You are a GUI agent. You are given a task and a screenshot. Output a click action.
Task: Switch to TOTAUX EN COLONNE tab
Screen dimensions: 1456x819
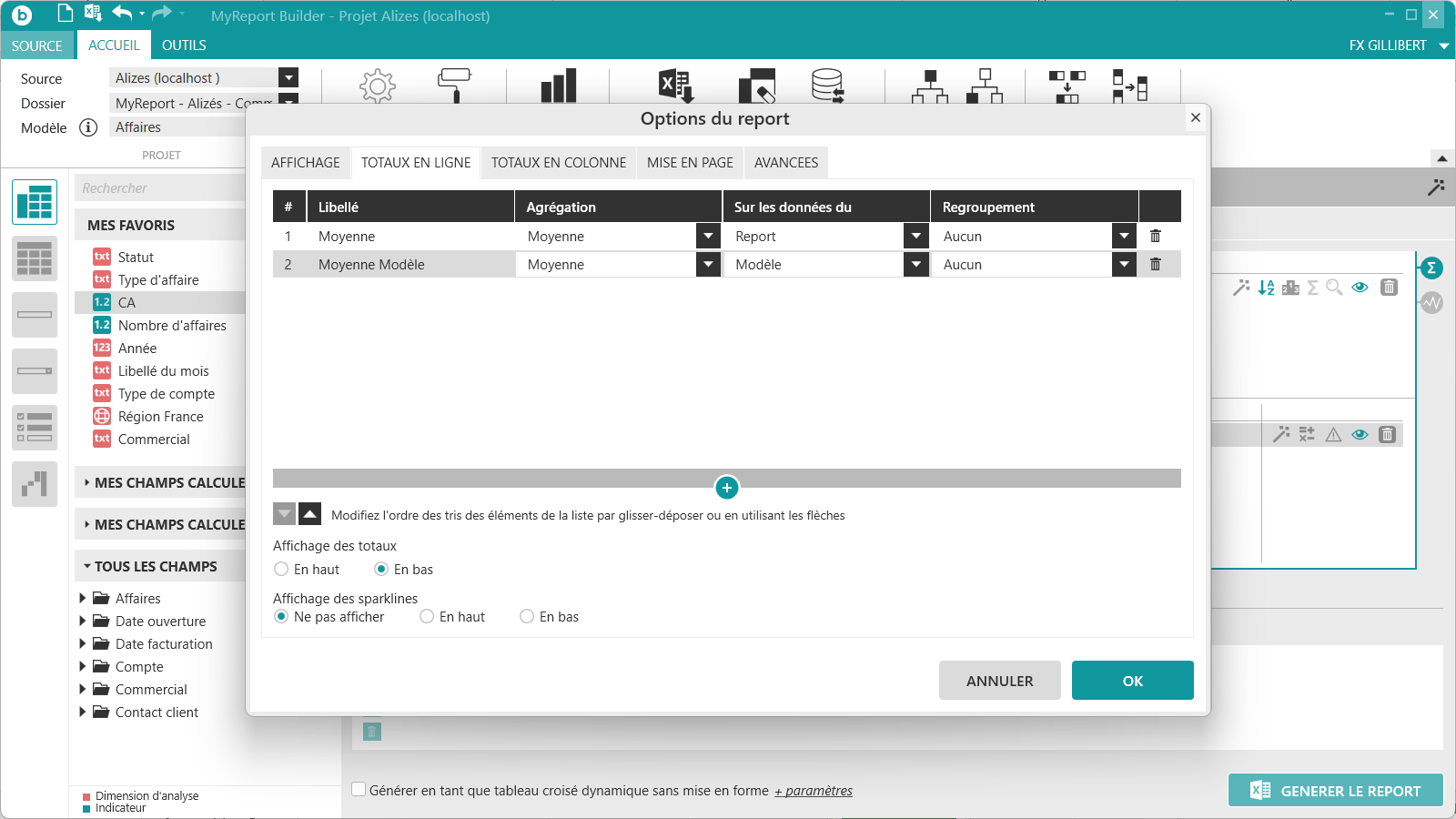pyautogui.click(x=559, y=163)
